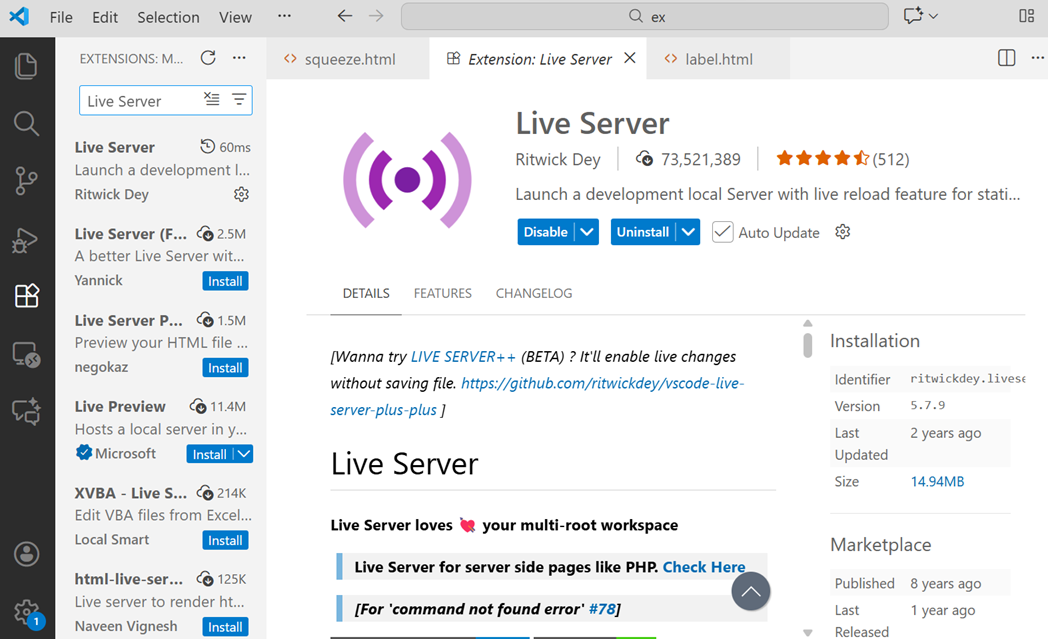Split the editor to the right
The image size is (1048, 639).
(x=1007, y=58)
